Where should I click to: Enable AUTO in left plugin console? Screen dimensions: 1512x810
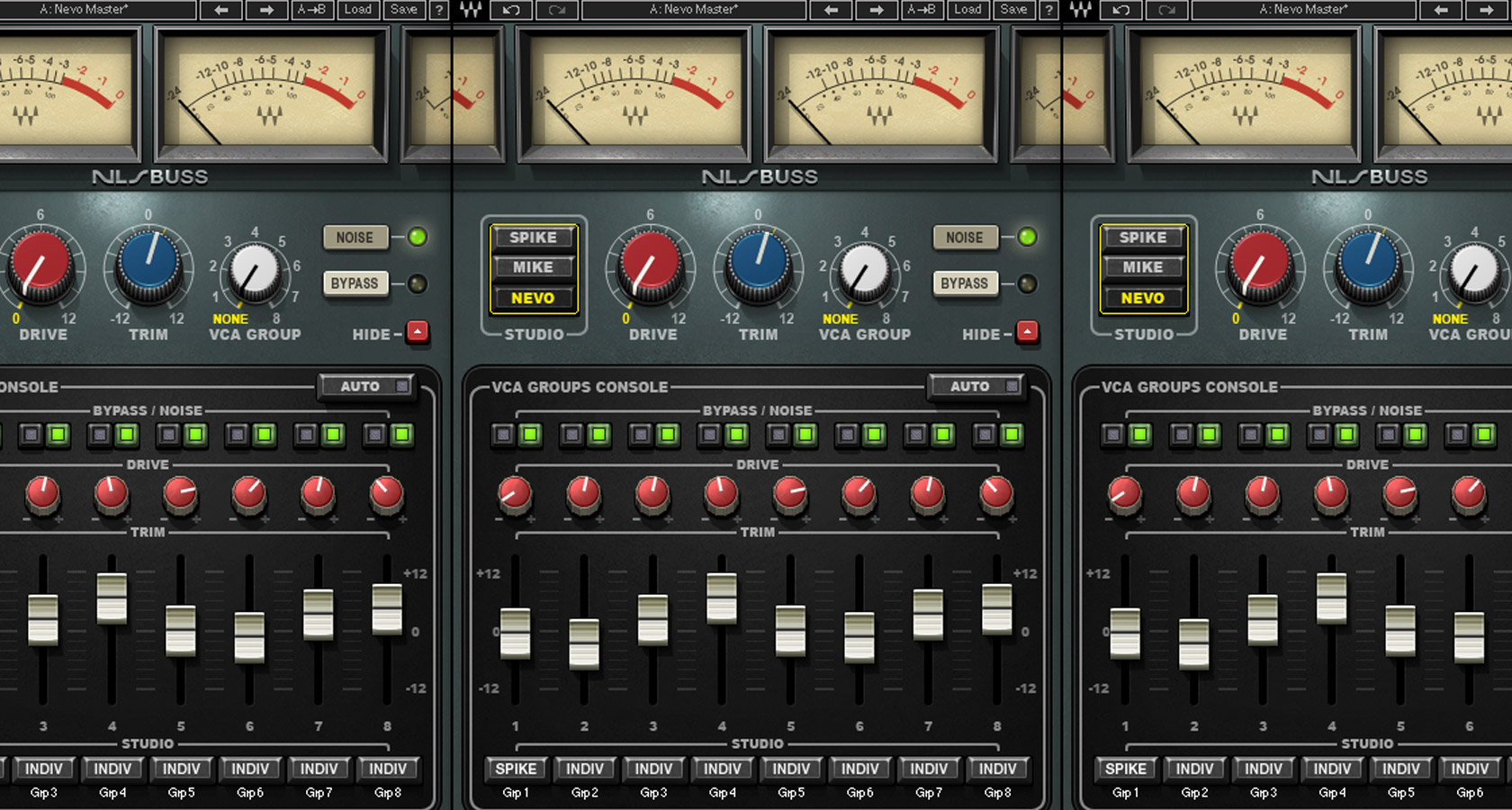tap(367, 386)
